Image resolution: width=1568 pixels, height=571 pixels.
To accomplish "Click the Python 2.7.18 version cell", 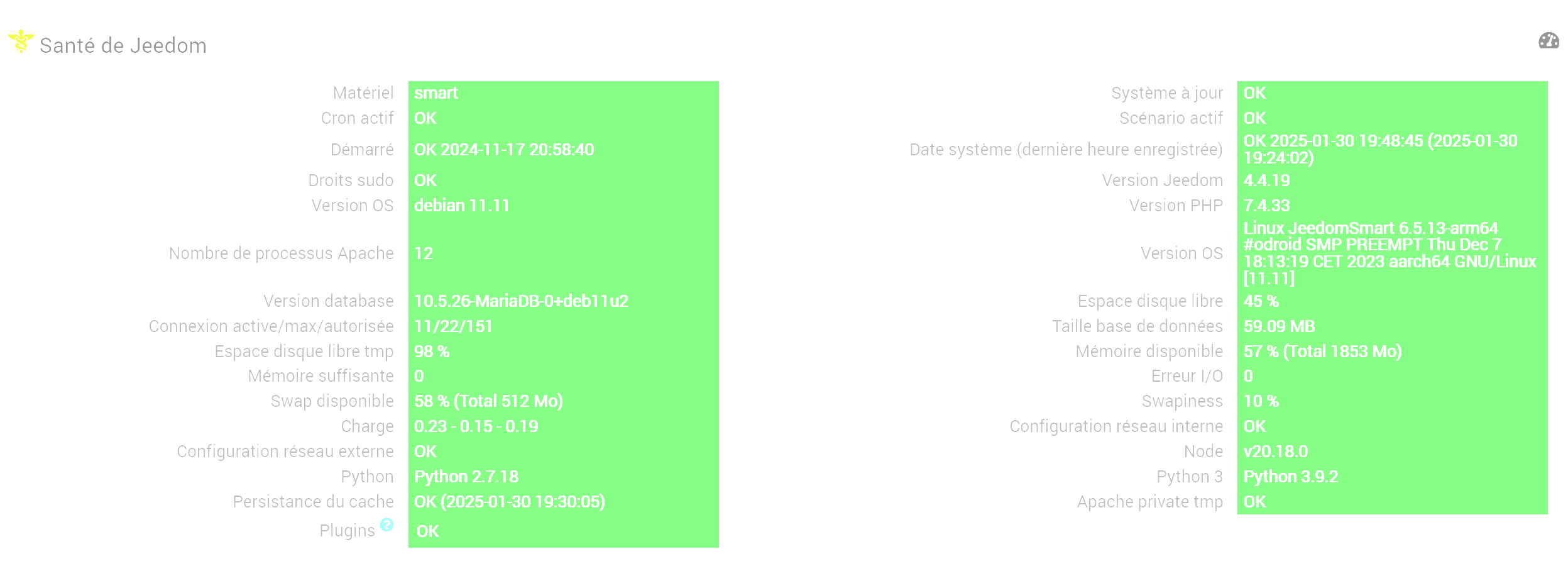I will pyautogui.click(x=466, y=477).
